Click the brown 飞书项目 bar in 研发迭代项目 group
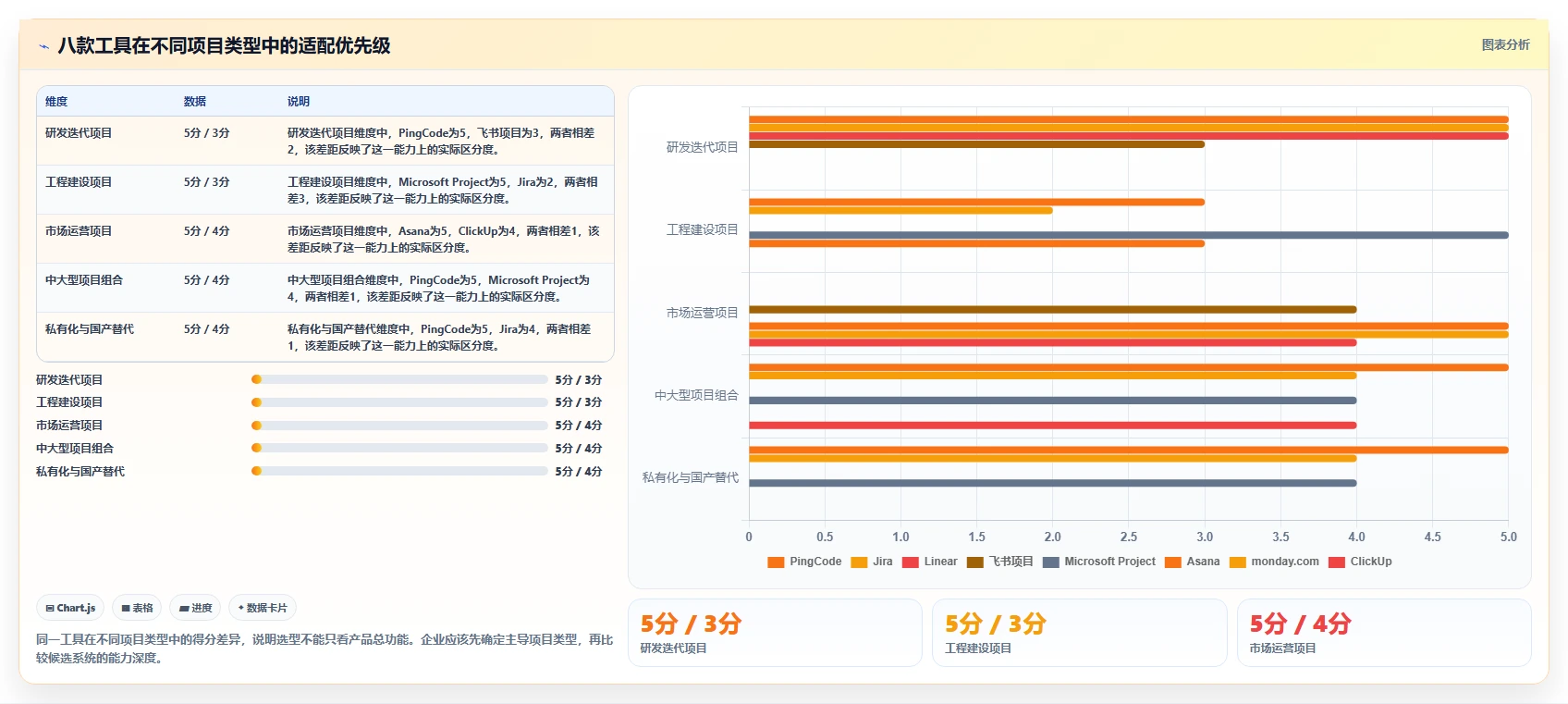Image resolution: width=1568 pixels, height=704 pixels. pos(976,144)
